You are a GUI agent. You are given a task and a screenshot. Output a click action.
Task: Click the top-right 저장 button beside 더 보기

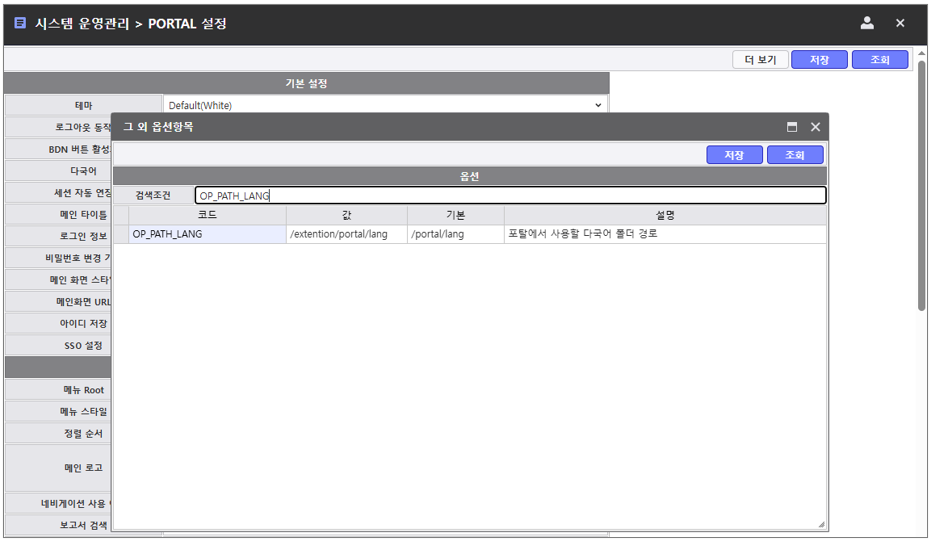tap(819, 60)
